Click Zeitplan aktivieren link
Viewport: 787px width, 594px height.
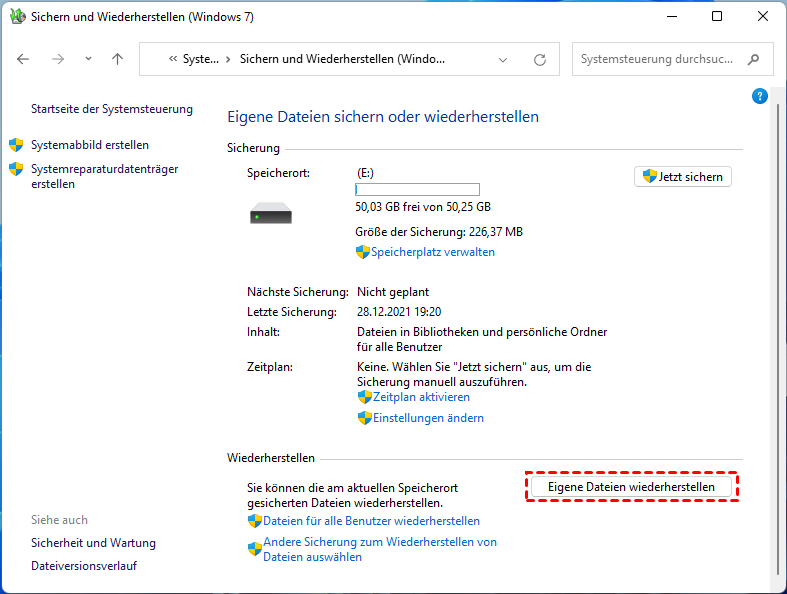point(421,397)
